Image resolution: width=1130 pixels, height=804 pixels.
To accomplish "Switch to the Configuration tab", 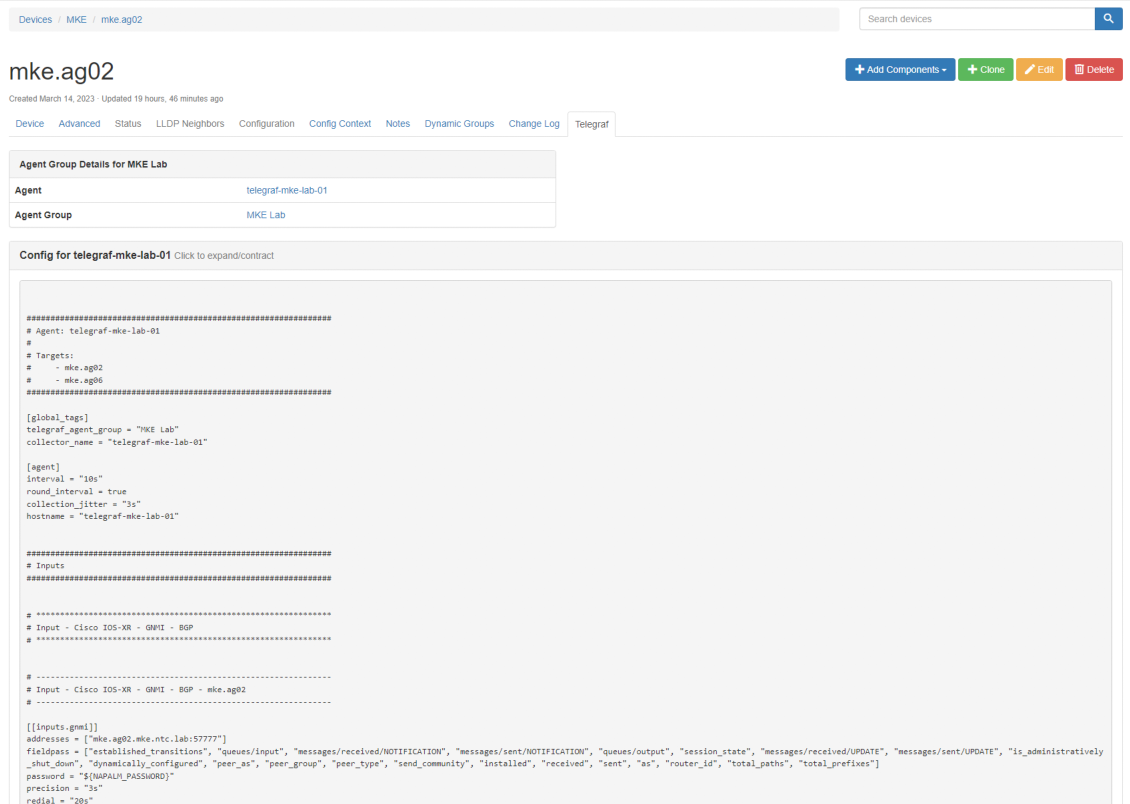I will pyautogui.click(x=266, y=124).
